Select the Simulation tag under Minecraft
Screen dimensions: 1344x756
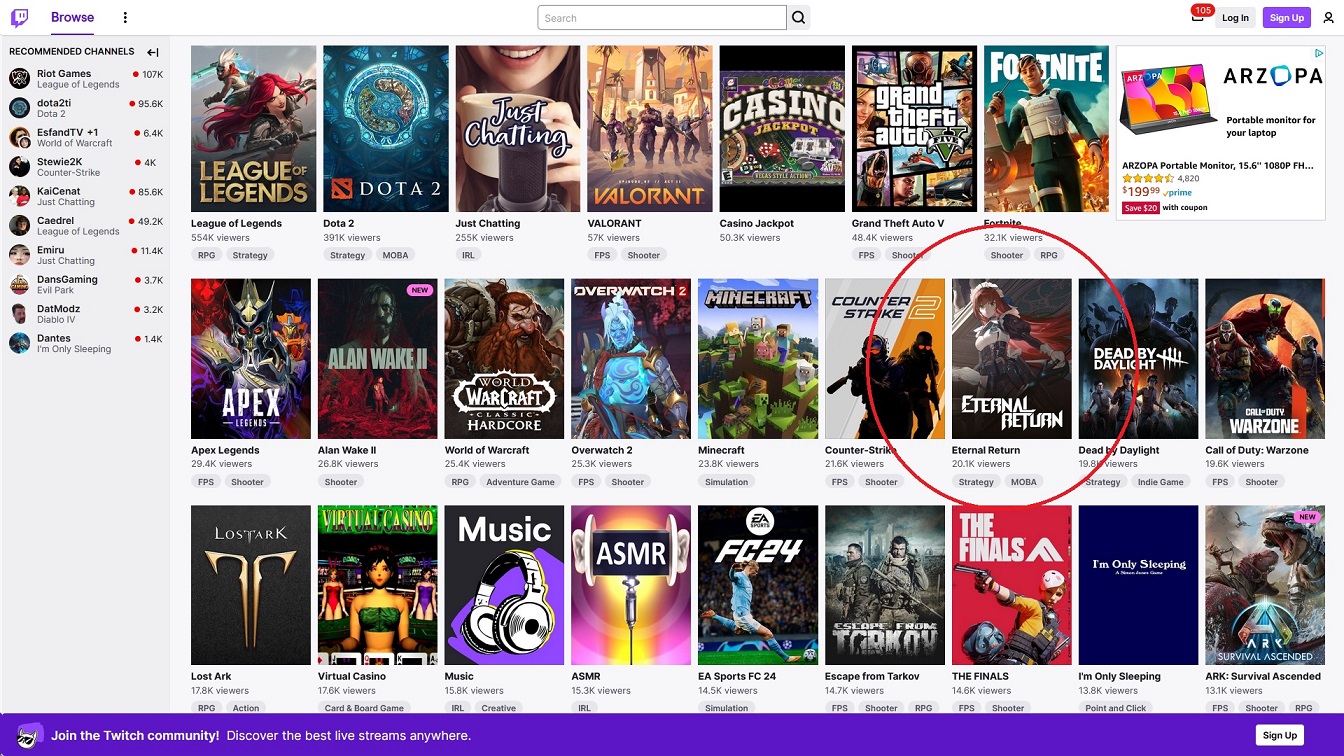(x=727, y=482)
